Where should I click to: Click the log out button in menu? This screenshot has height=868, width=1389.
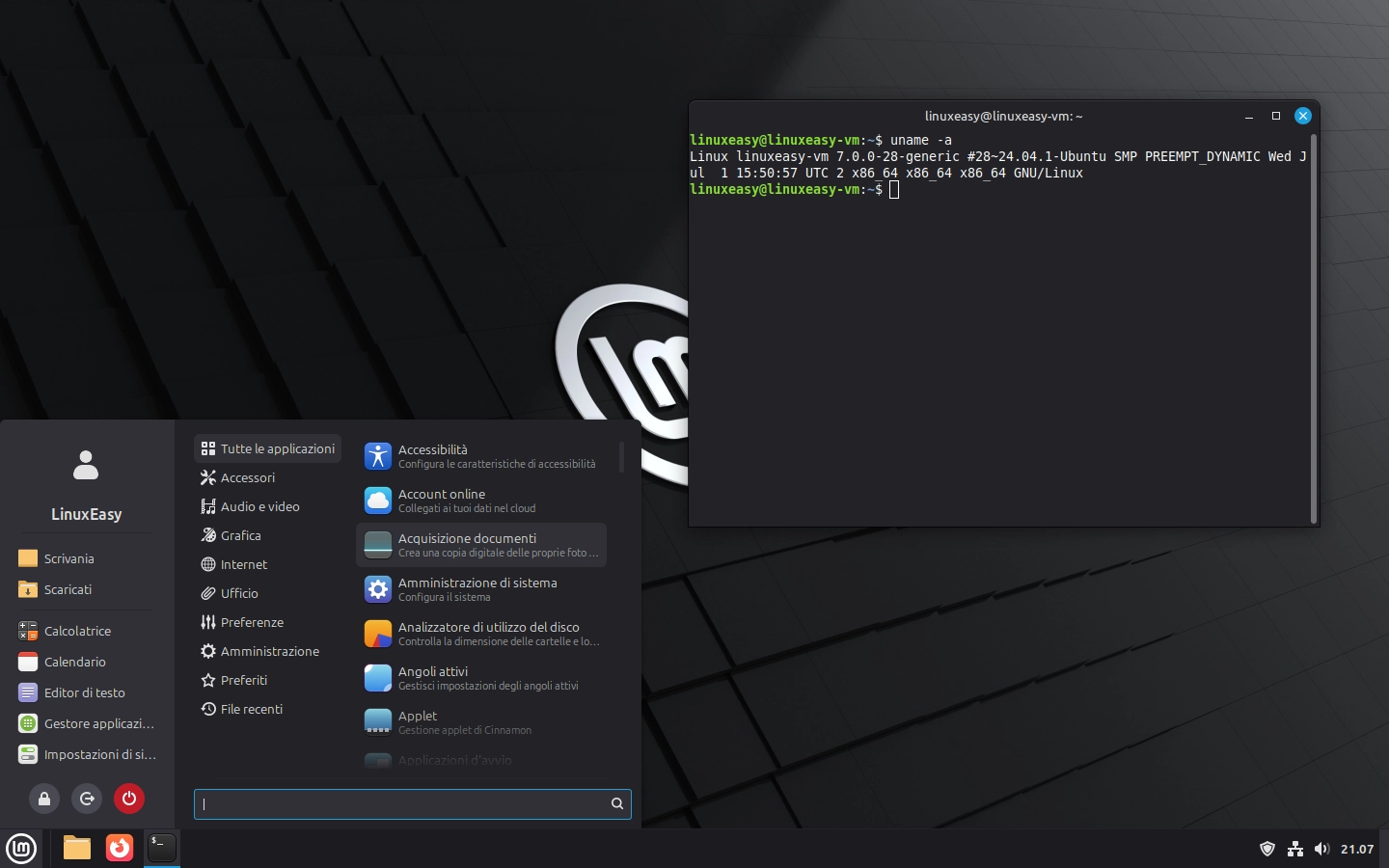click(87, 799)
